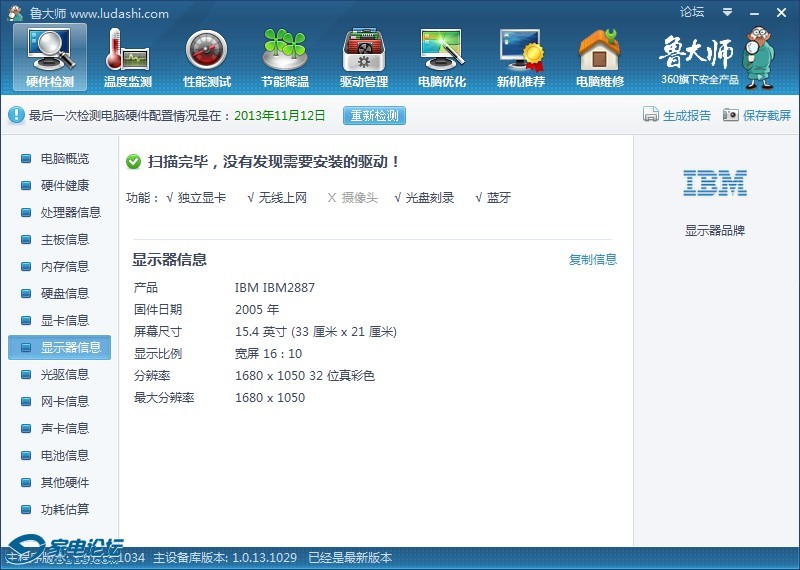The height and width of the screenshot is (570, 800).
Task: Open the 温度监测 temperature monitor
Action: click(x=128, y=58)
